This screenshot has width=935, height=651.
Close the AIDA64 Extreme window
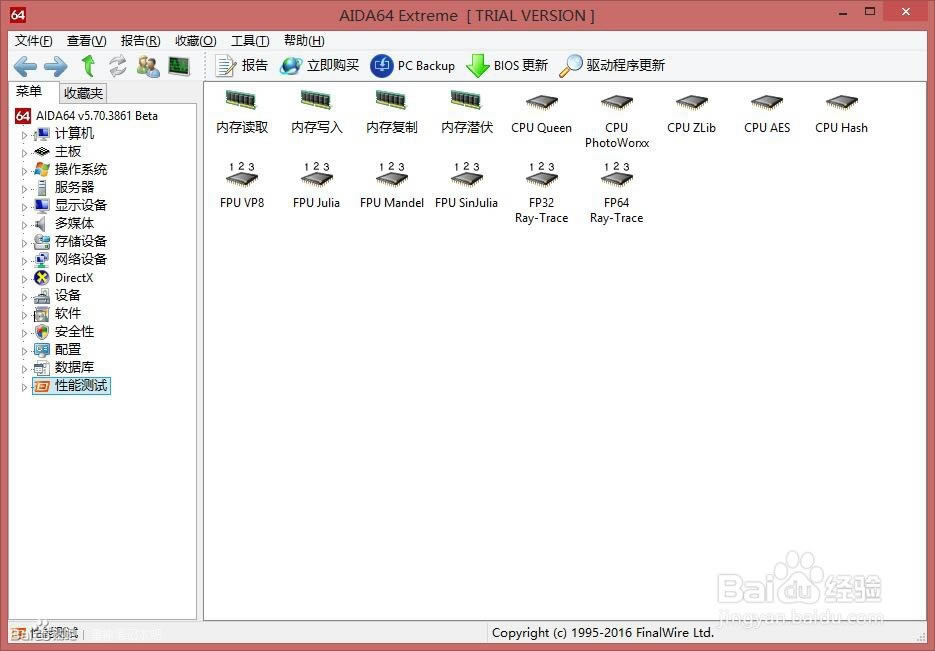[906, 12]
